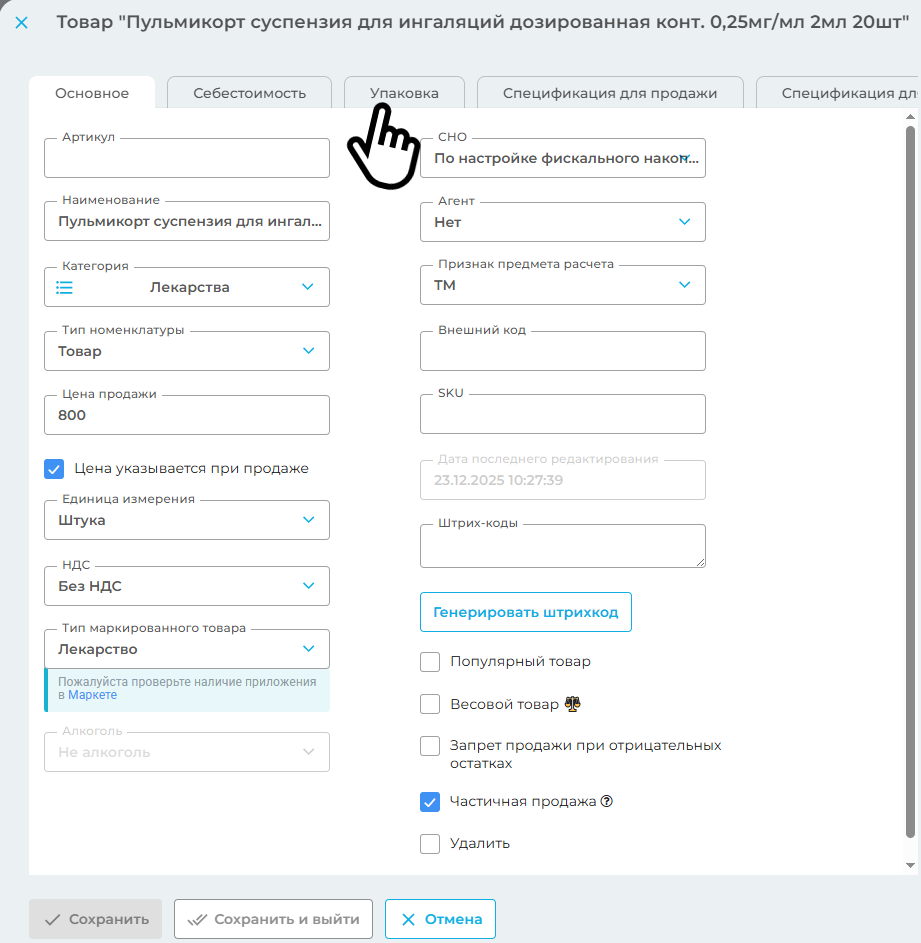Close the product dialog with X icon
Screen dimensions: 921x943
tap(22, 22)
